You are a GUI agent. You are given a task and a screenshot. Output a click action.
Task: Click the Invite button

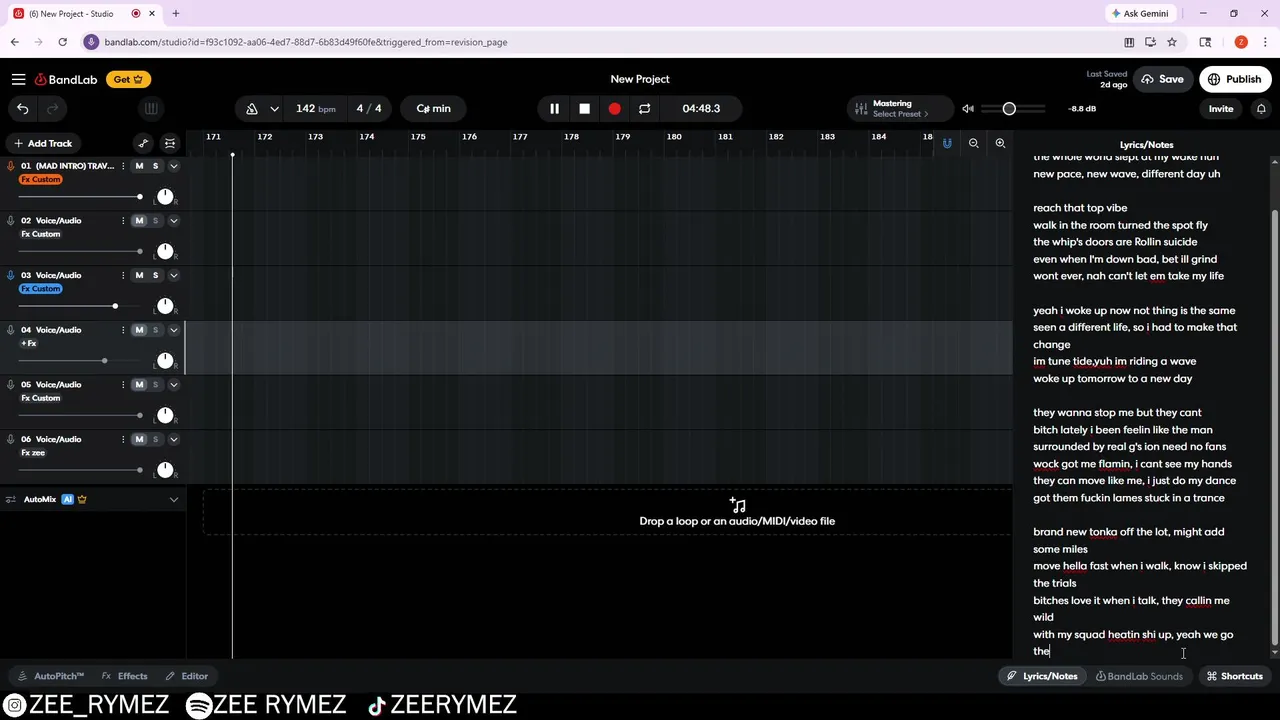[x=1221, y=108]
